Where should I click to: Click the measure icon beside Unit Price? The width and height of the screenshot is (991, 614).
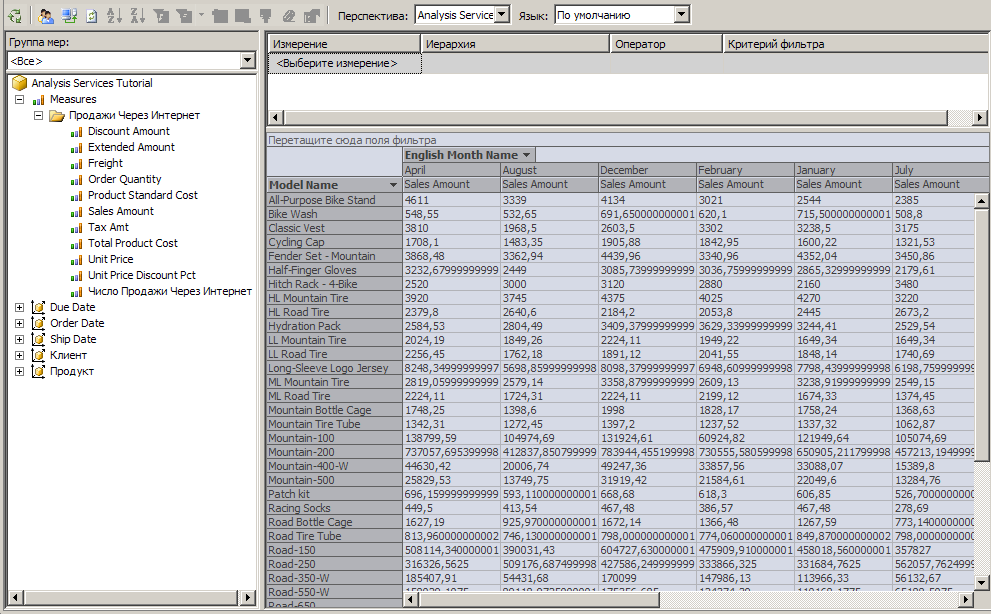click(76, 260)
